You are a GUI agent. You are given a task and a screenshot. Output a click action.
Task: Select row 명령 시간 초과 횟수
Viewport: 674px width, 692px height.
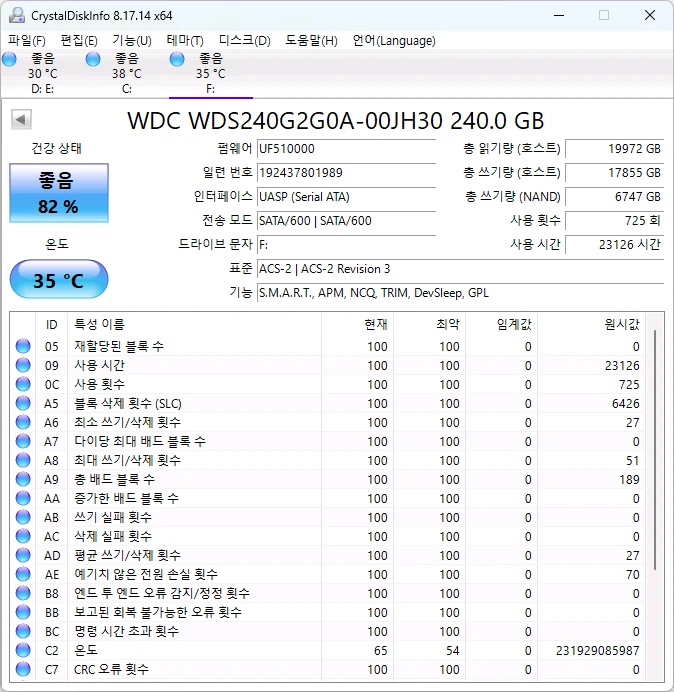point(328,631)
